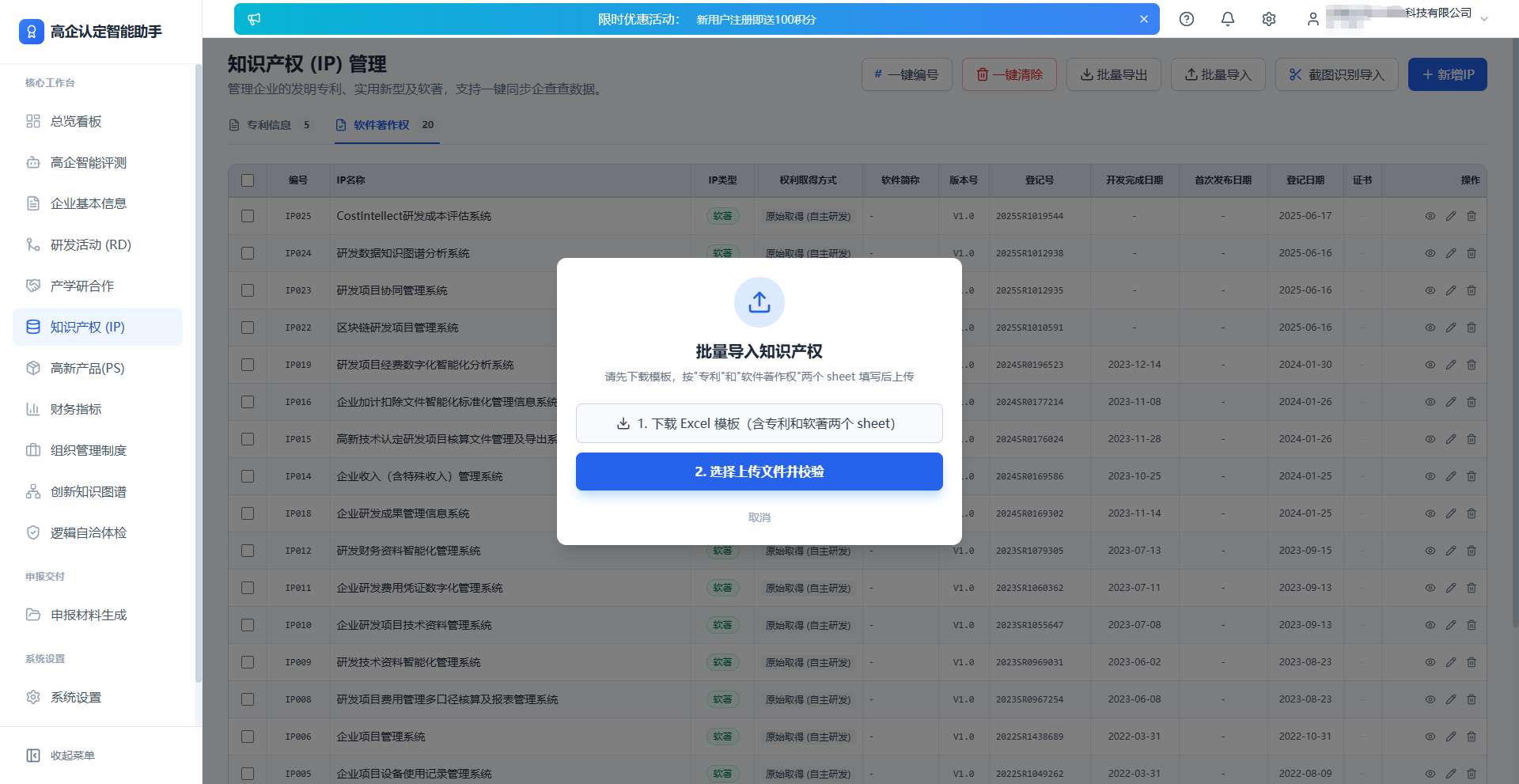Choose upload file and validate button
This screenshot has height=784, width=1519.
759,472
